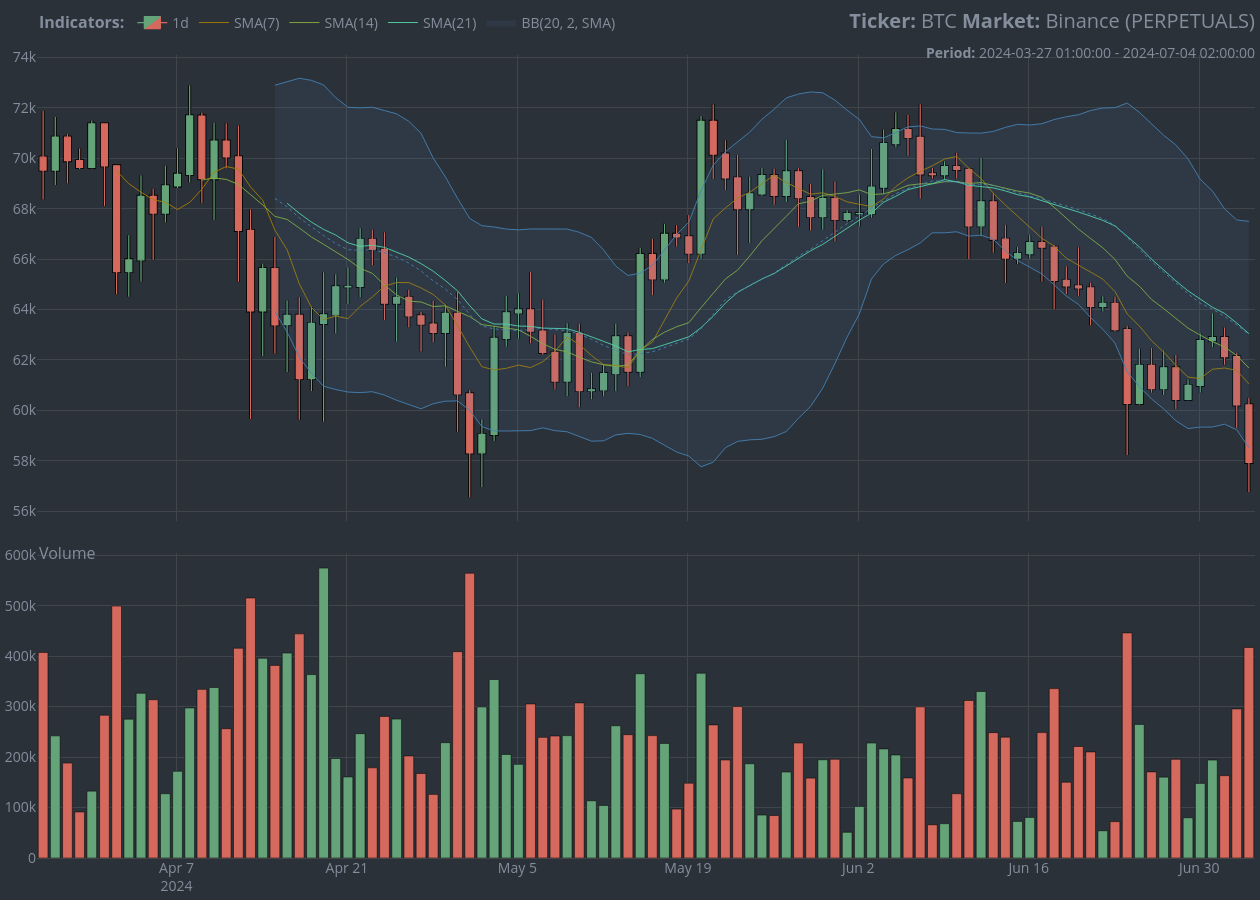Click the 58k price axis label

click(24, 461)
